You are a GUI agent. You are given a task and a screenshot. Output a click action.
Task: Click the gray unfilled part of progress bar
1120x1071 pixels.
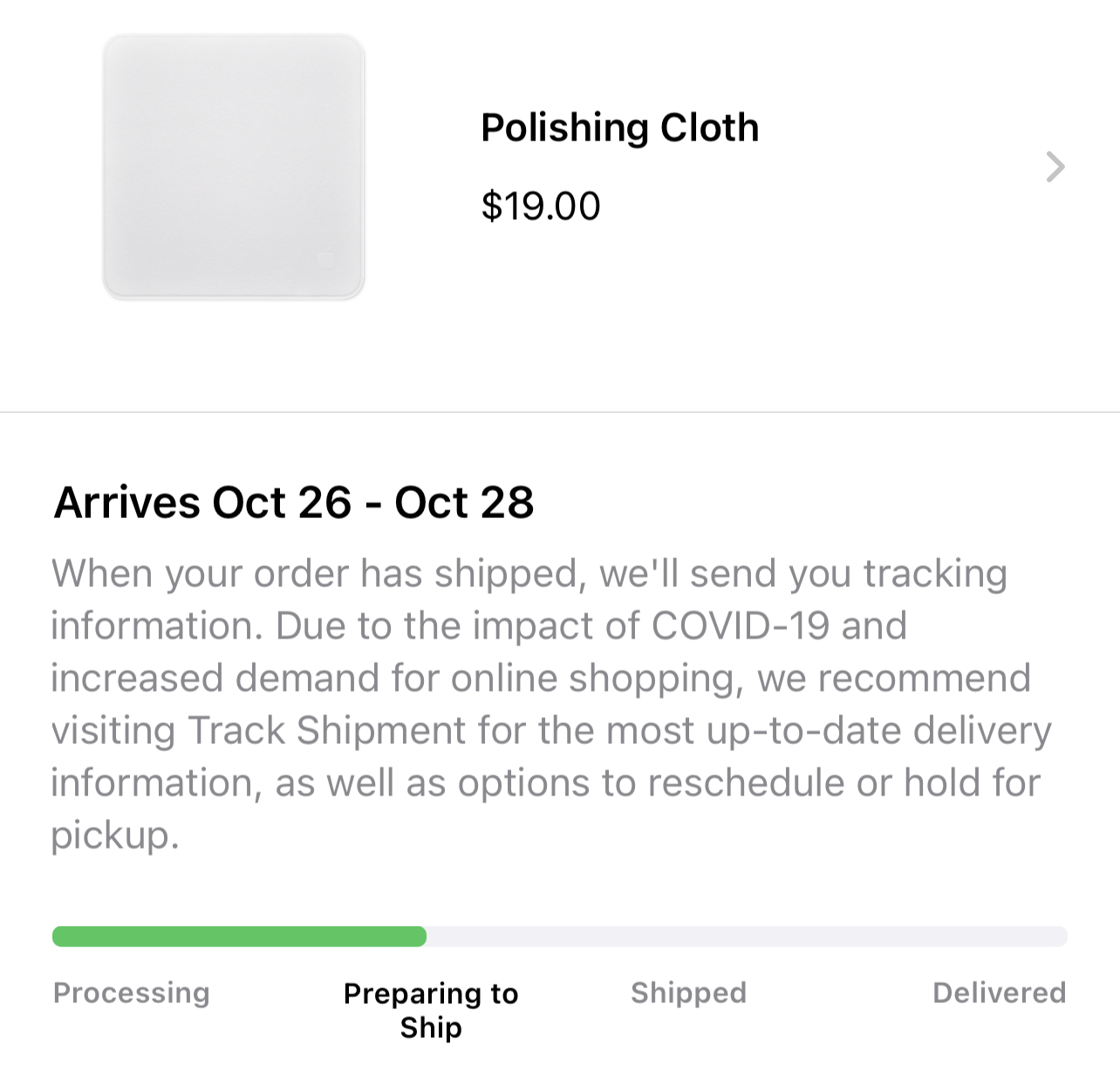[x=746, y=937]
